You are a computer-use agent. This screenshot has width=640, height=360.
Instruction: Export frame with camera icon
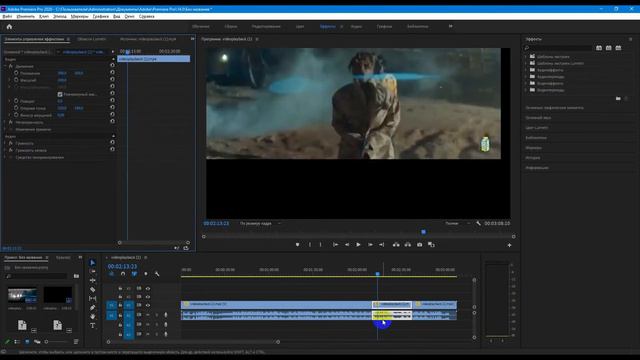point(420,244)
